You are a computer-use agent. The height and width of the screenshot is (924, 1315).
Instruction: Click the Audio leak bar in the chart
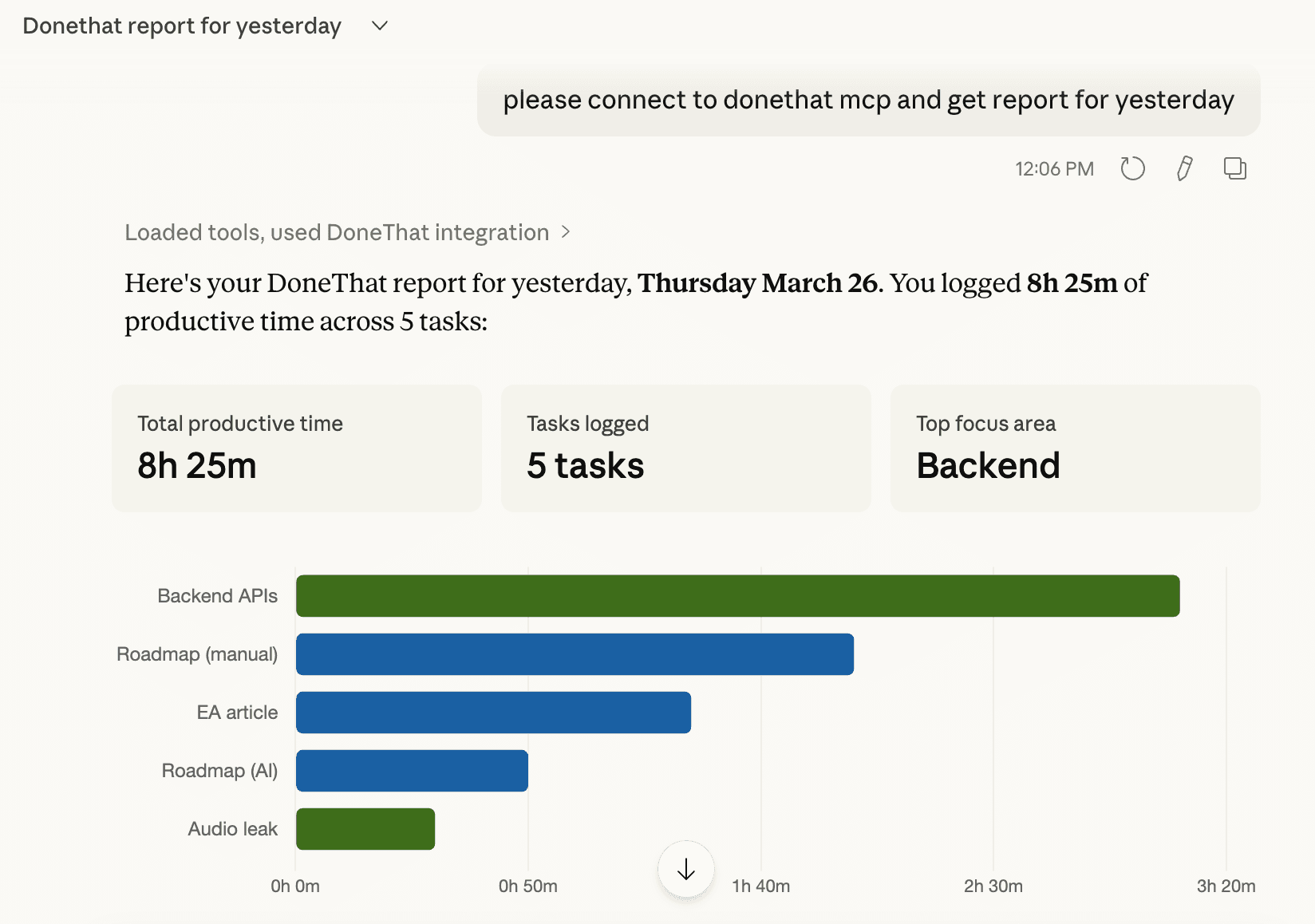365,829
